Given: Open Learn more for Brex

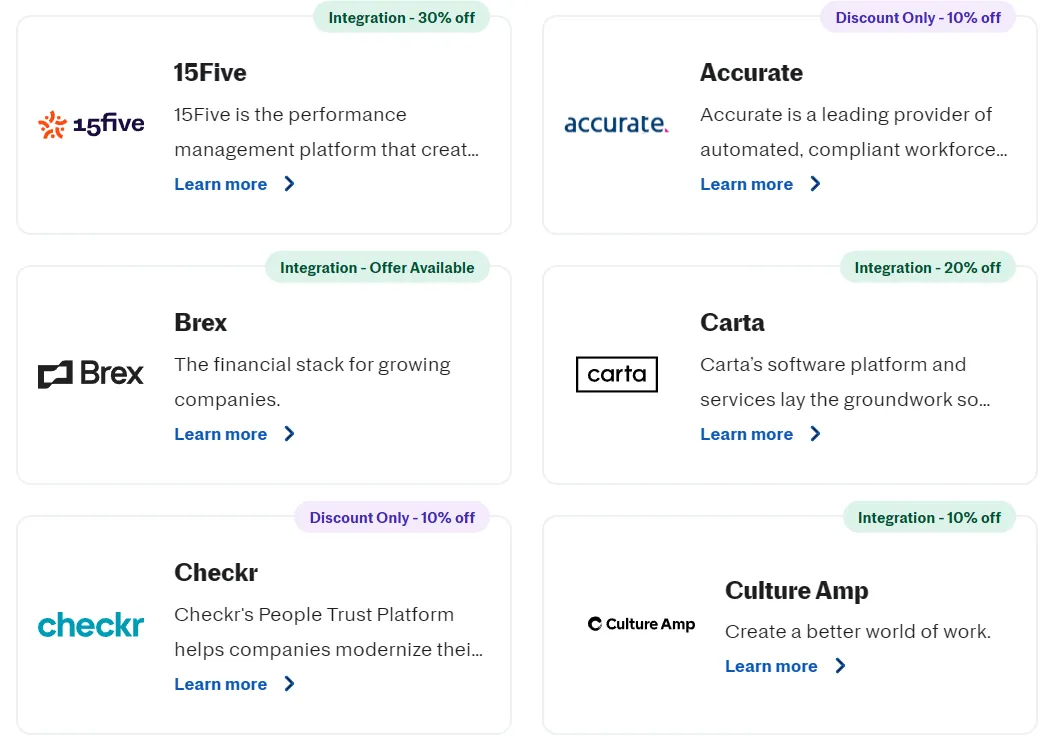Looking at the screenshot, I should click(x=221, y=434).
